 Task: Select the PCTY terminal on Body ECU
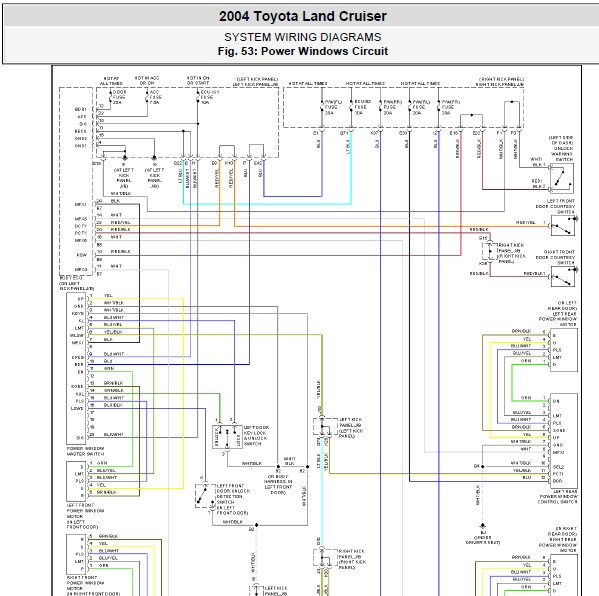(81, 233)
